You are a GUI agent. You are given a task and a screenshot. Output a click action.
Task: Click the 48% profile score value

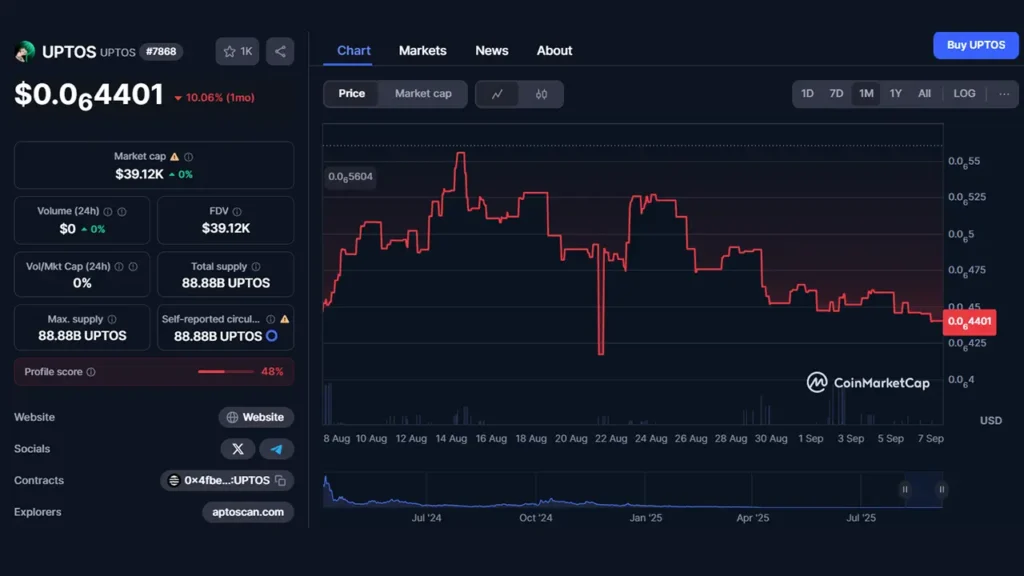[272, 372]
